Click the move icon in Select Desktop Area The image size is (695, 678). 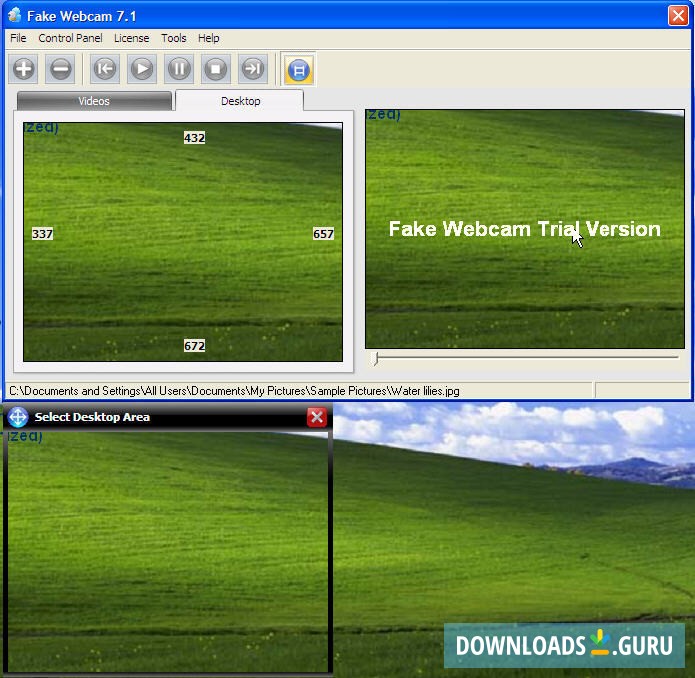pos(18,417)
